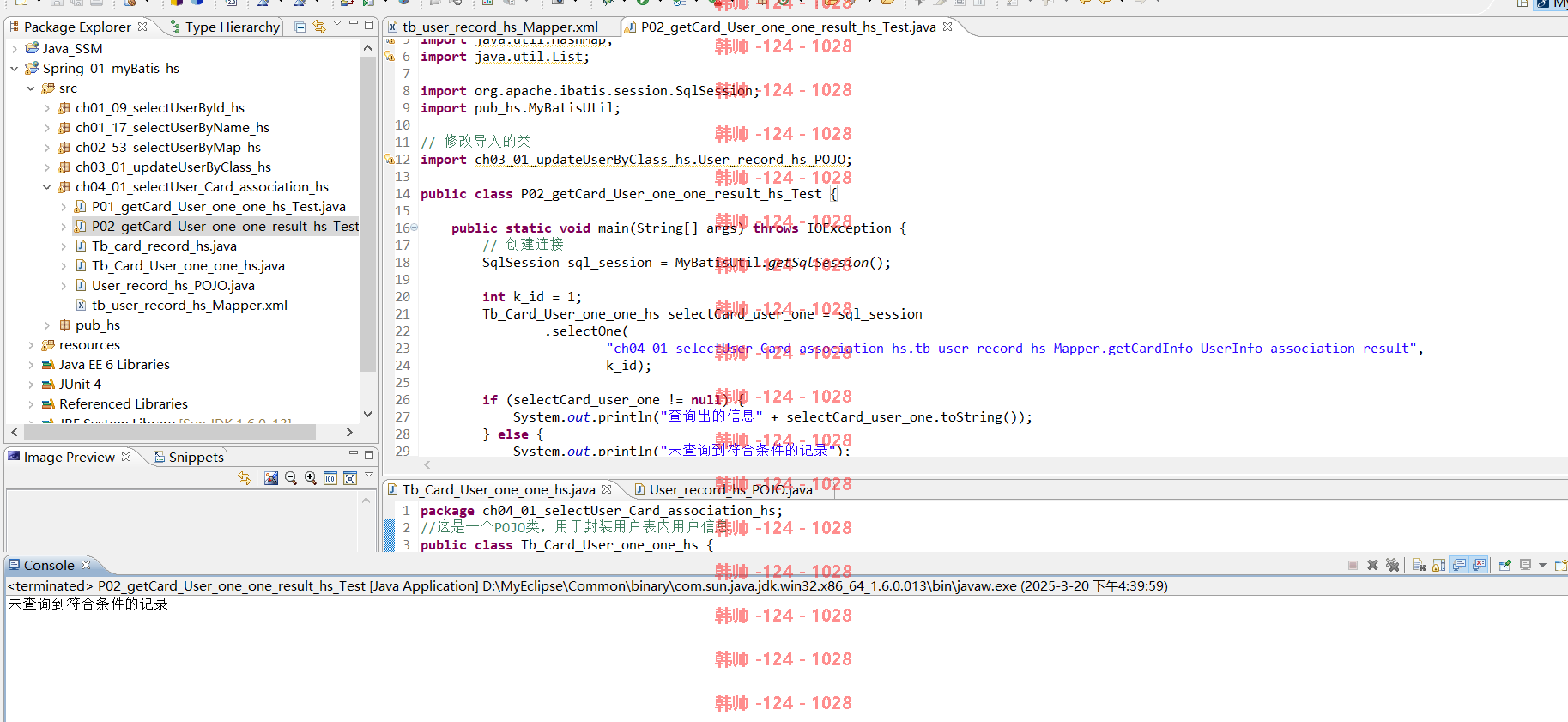Collapse package ch04_01_selectUser_Card_association_hs
The height and width of the screenshot is (722, 1568).
click(x=47, y=187)
